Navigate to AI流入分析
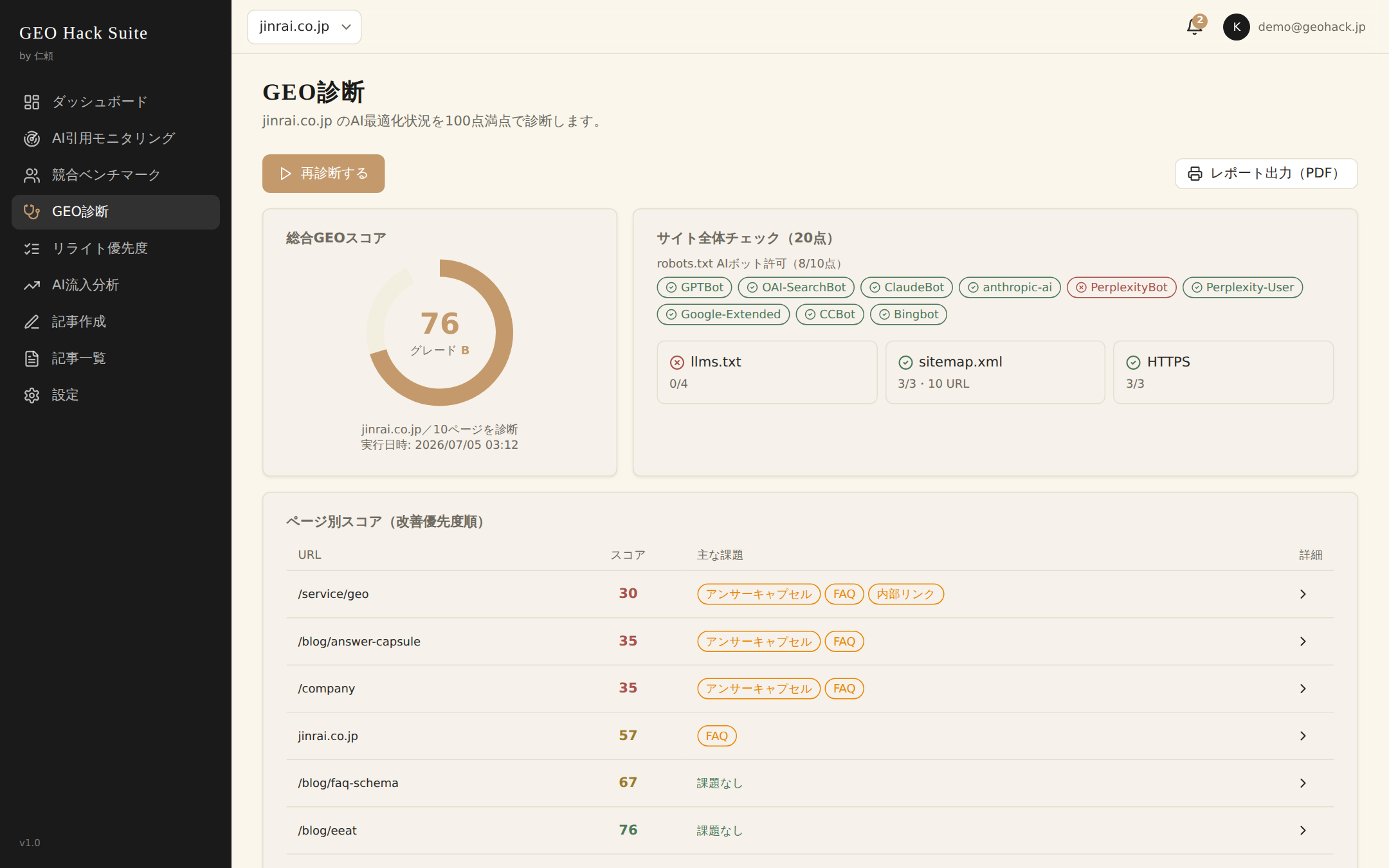Image resolution: width=1389 pixels, height=868 pixels. click(x=116, y=285)
